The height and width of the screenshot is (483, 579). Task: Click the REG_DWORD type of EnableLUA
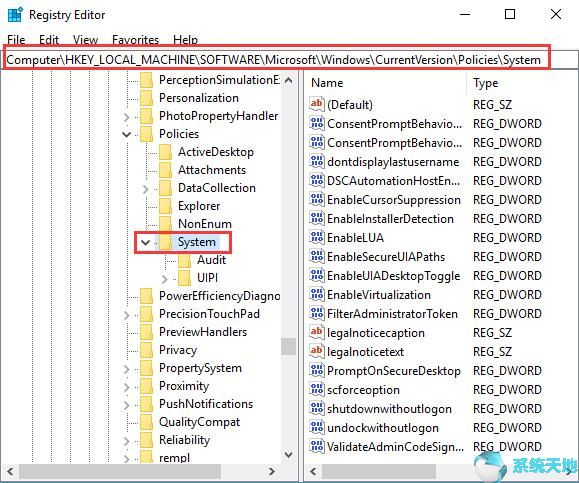click(x=507, y=237)
